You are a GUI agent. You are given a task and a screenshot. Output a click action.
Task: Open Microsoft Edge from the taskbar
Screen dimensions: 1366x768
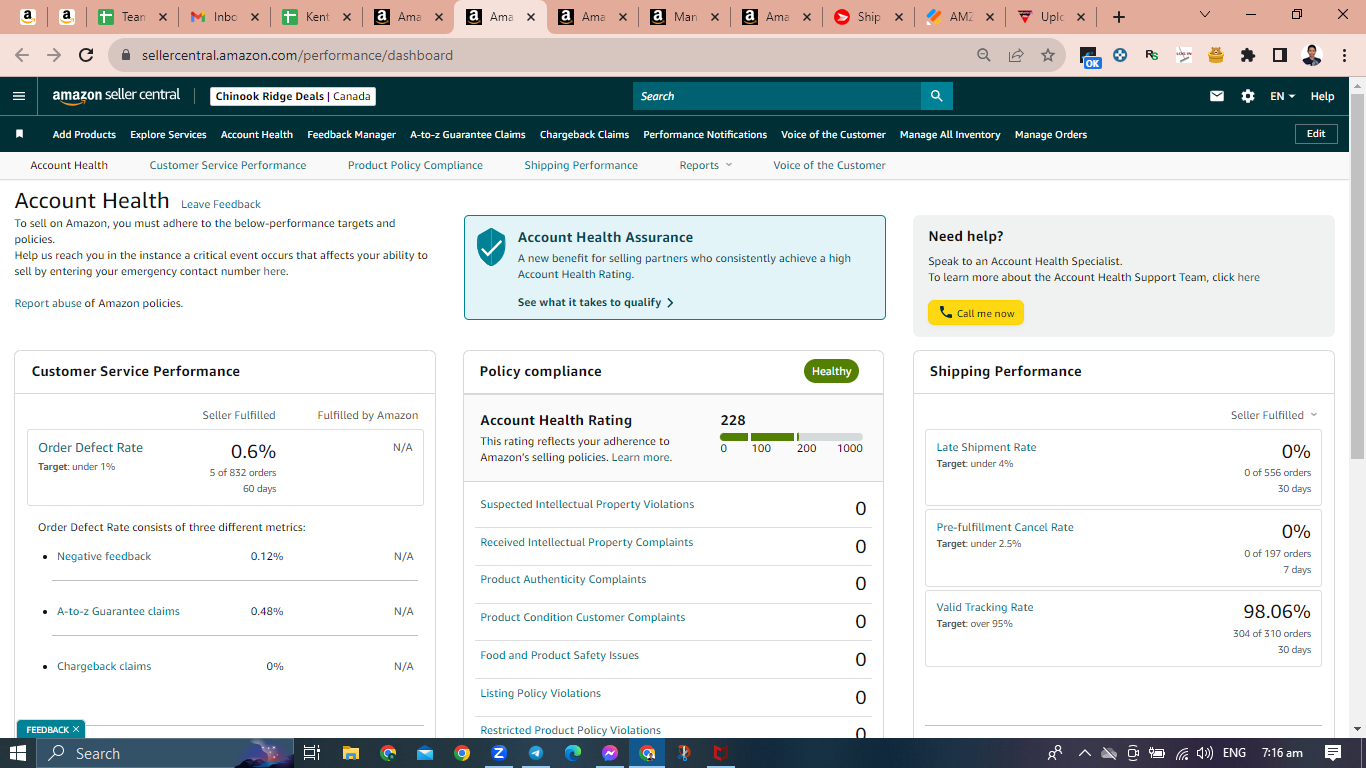coord(573,753)
